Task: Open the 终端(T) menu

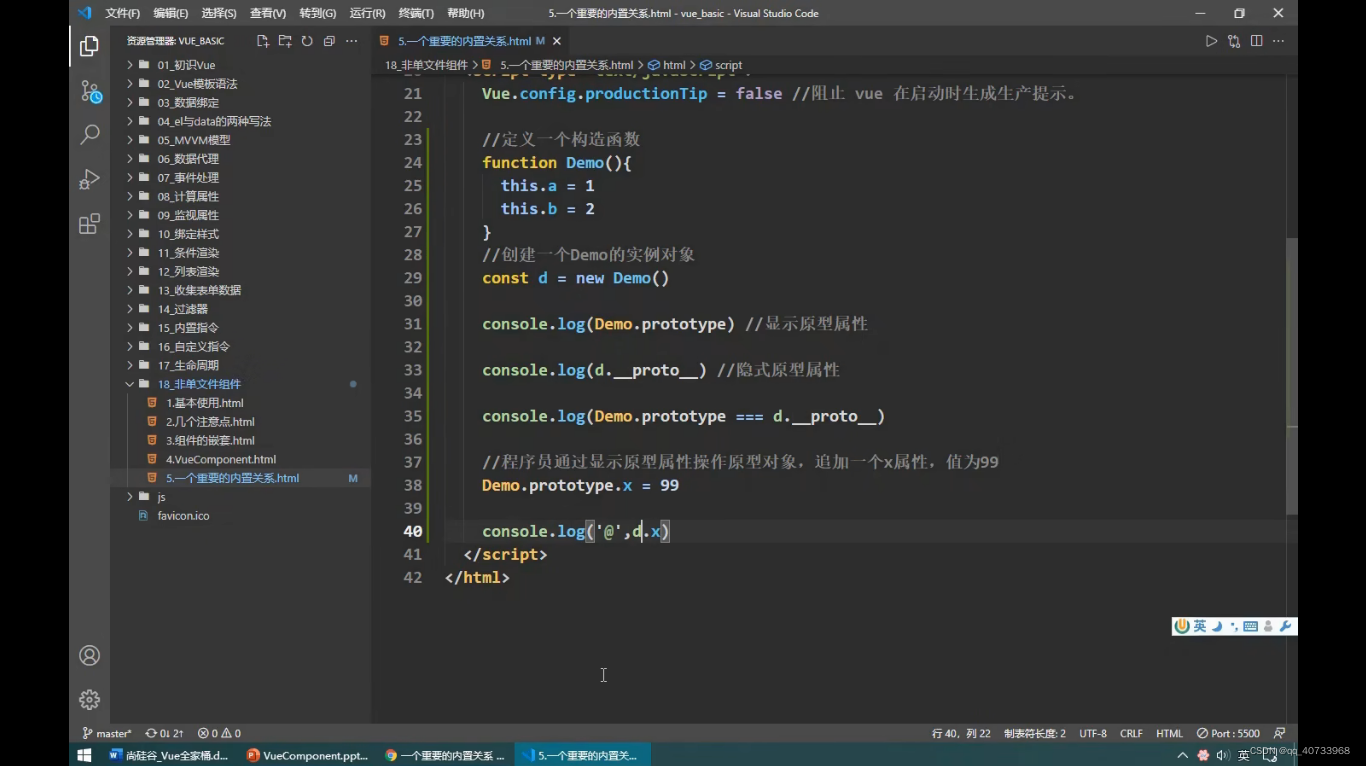Action: 416,13
